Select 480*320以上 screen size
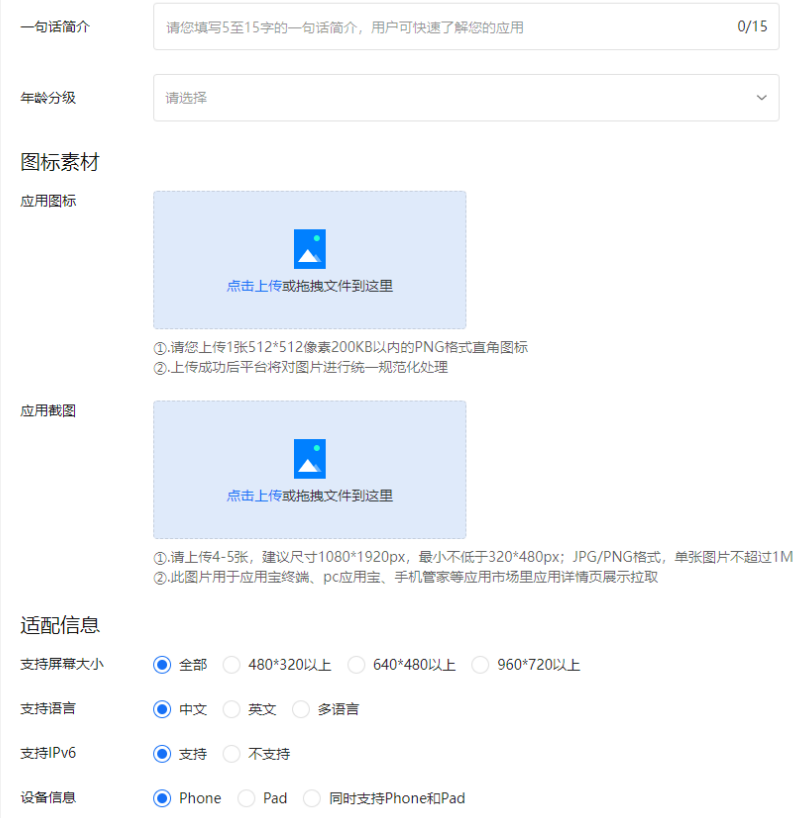 tap(232, 665)
